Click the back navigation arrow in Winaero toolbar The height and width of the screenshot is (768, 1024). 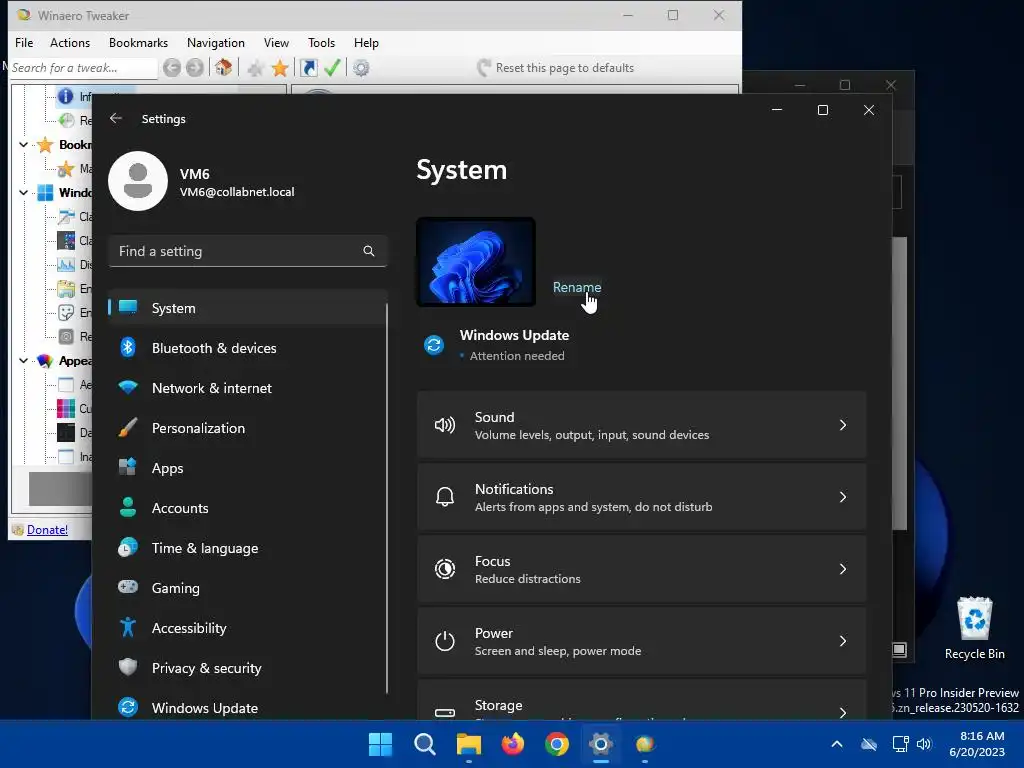[x=172, y=67]
